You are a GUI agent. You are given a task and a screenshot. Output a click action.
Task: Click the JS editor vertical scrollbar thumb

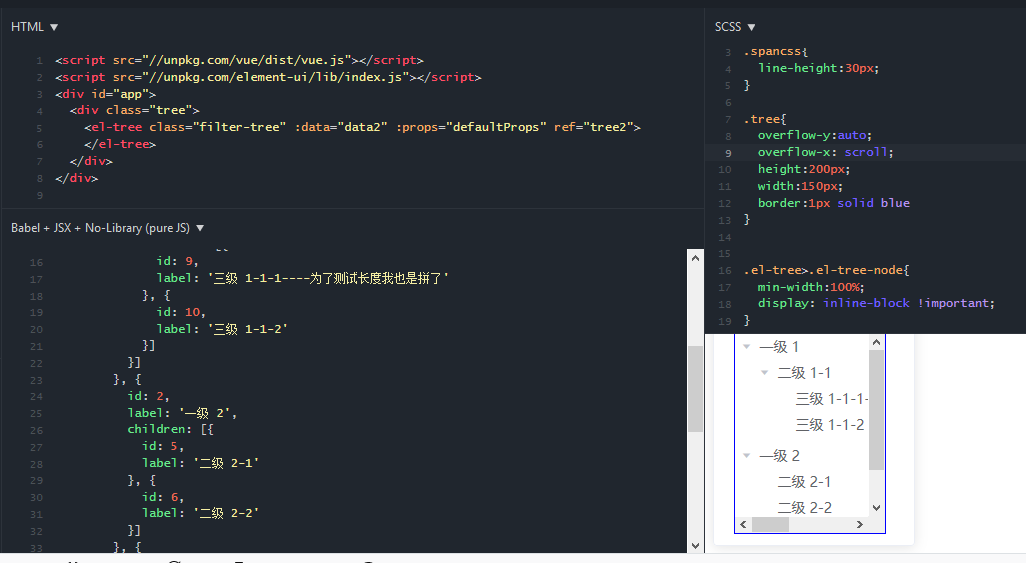tap(695, 389)
